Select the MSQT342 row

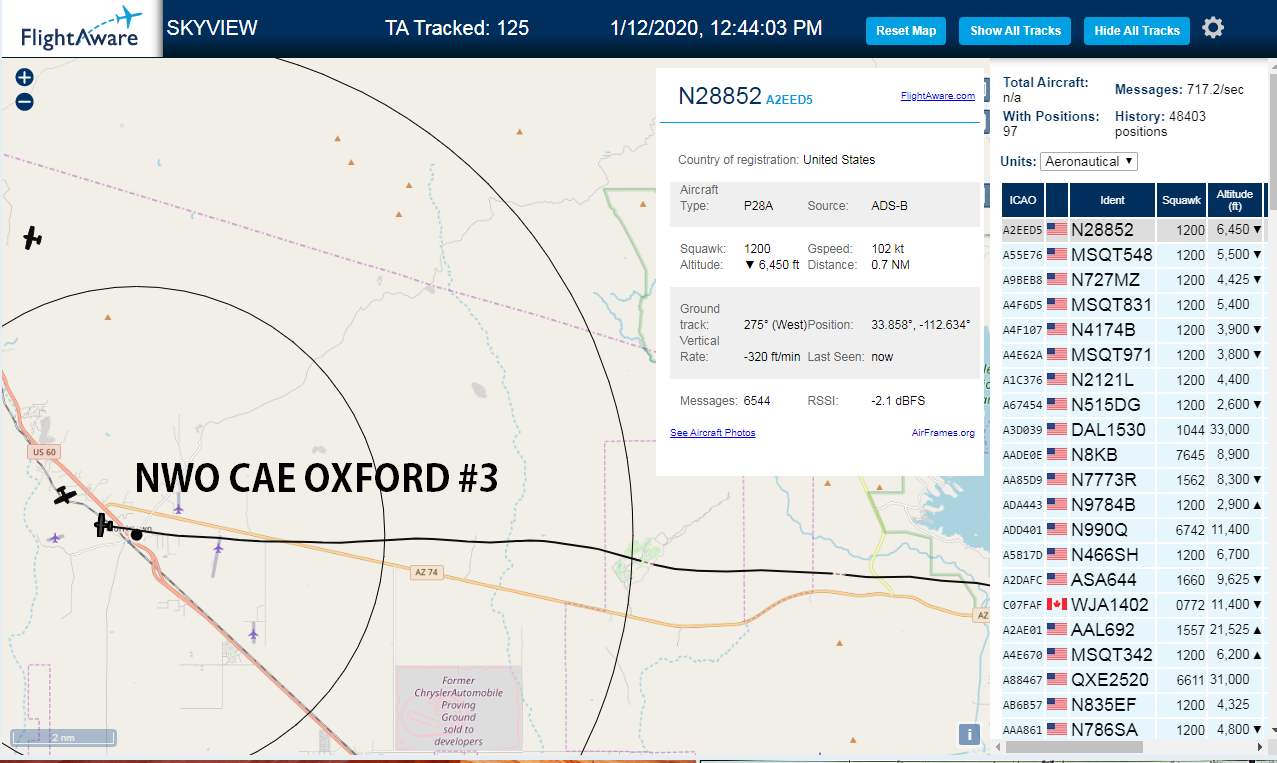pos(1133,654)
